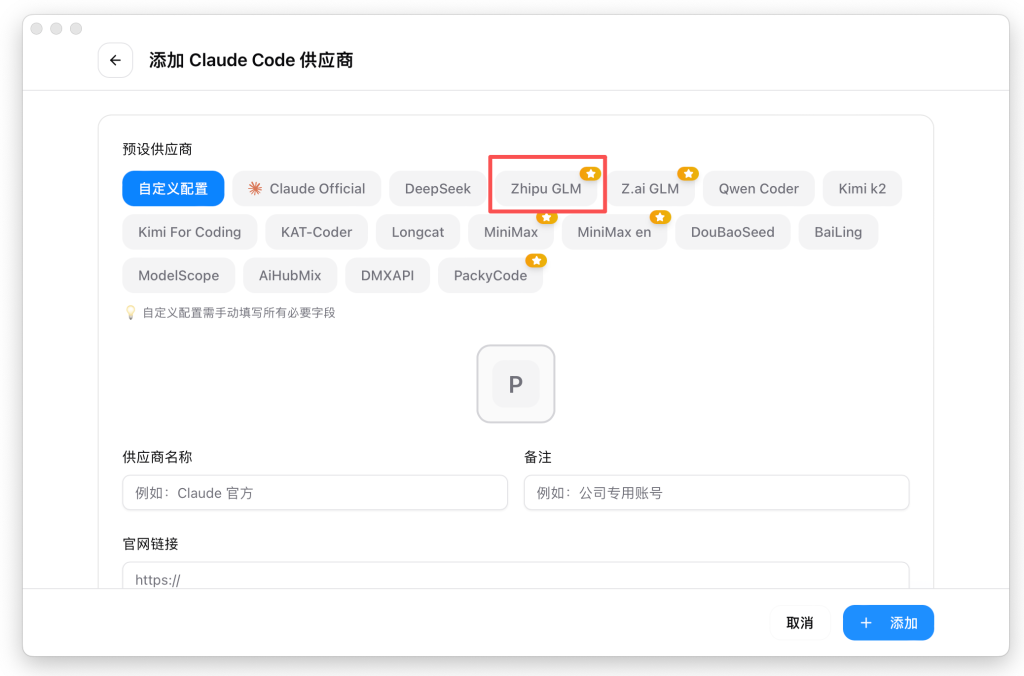Click the back arrow button
1024x676 pixels.
(115, 60)
